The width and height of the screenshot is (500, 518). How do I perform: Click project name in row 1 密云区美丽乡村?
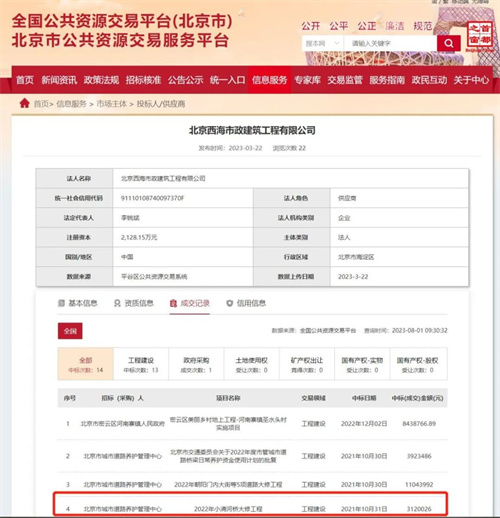pos(228,424)
